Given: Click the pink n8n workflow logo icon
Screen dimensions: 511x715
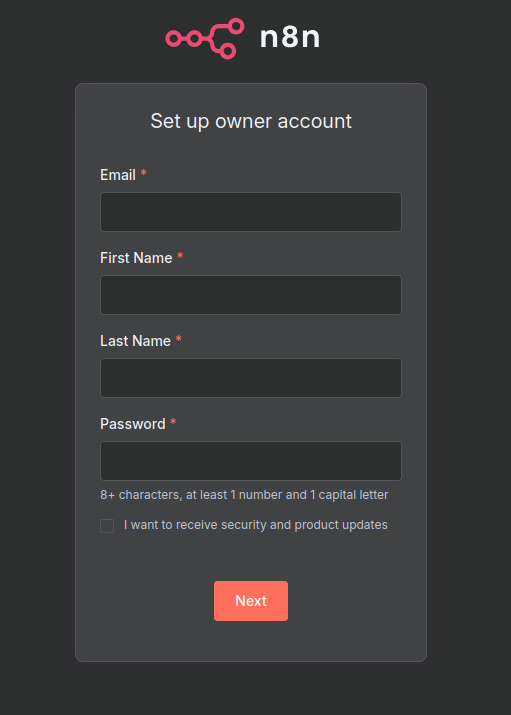Looking at the screenshot, I should pyautogui.click(x=205, y=39).
